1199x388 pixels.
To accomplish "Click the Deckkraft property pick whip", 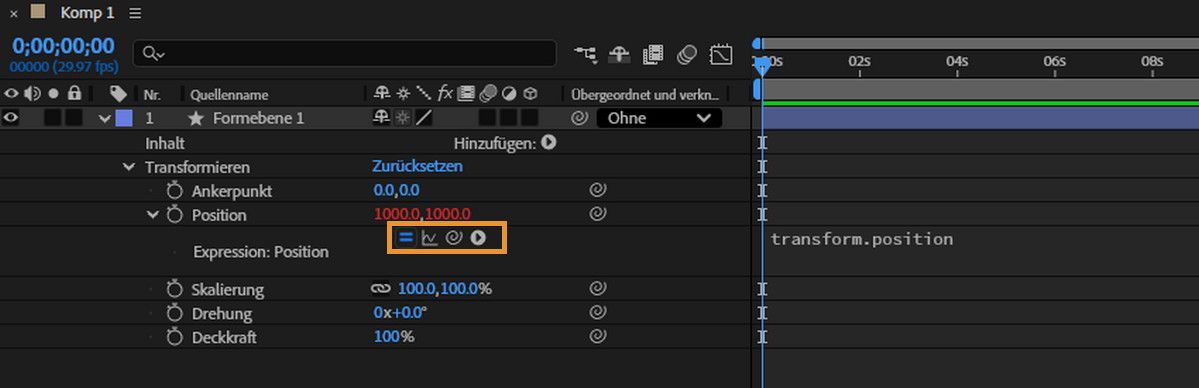I will 599,336.
